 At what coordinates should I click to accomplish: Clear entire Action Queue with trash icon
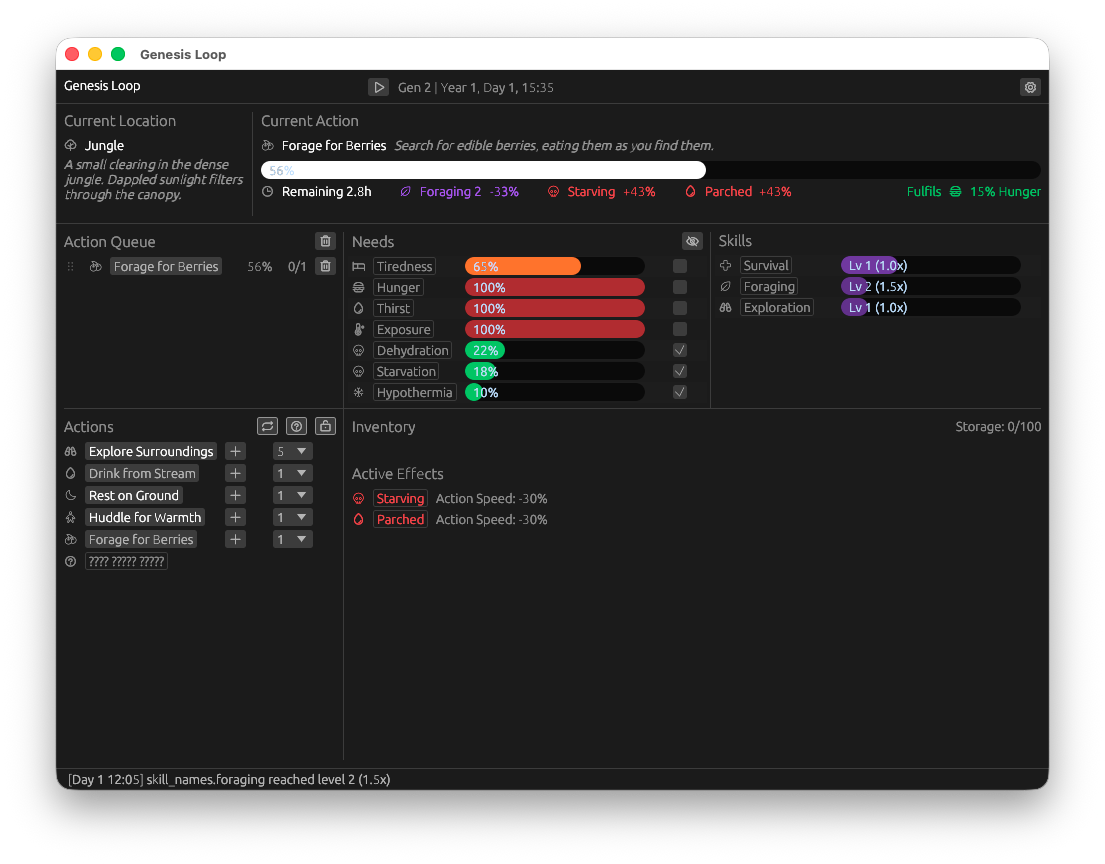[x=326, y=241]
